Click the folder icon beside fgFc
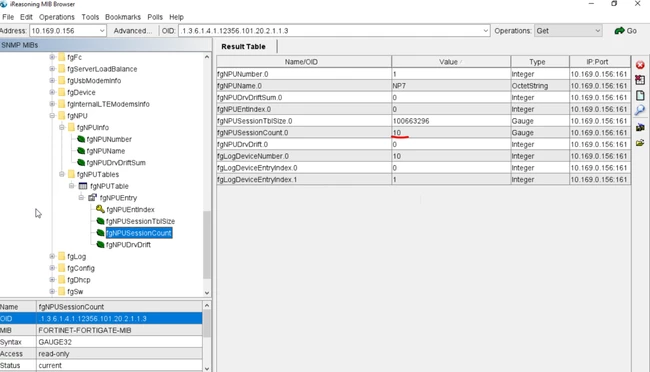This screenshot has height=372, width=650. [62, 57]
